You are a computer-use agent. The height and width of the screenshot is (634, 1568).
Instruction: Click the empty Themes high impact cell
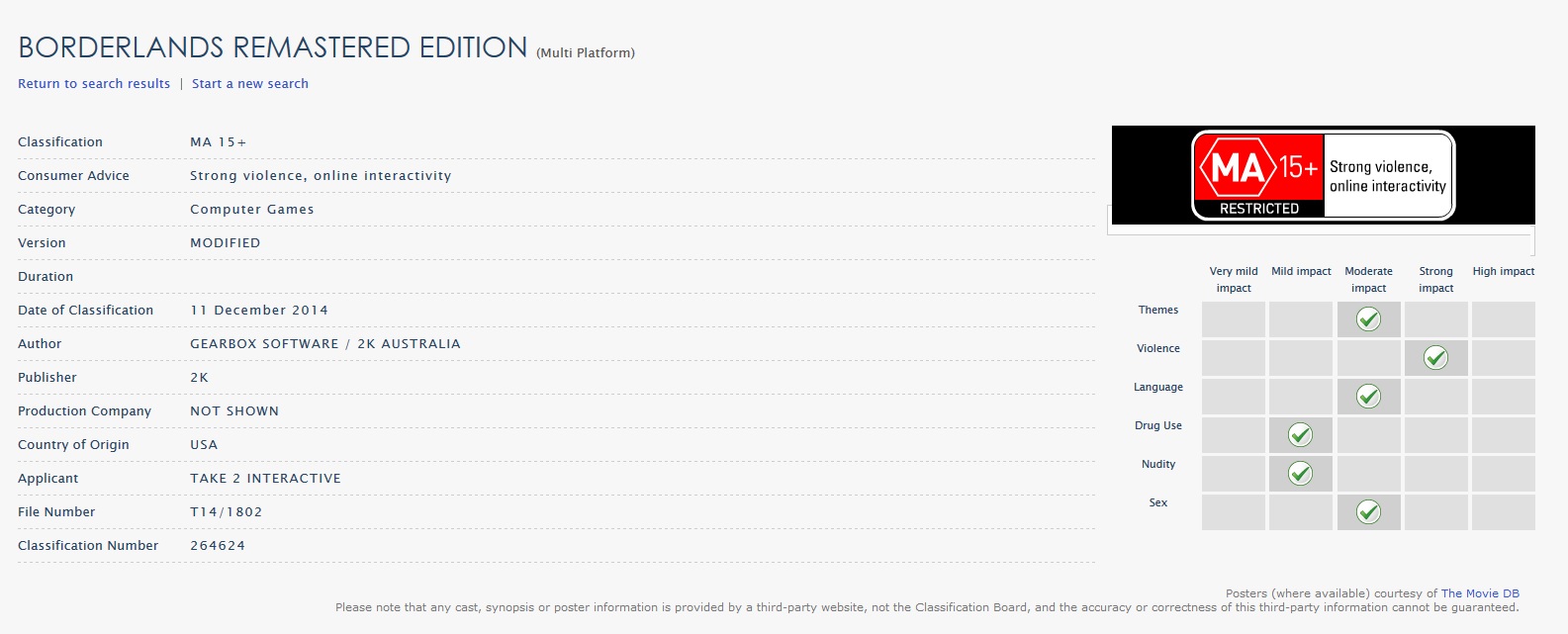click(x=1504, y=319)
